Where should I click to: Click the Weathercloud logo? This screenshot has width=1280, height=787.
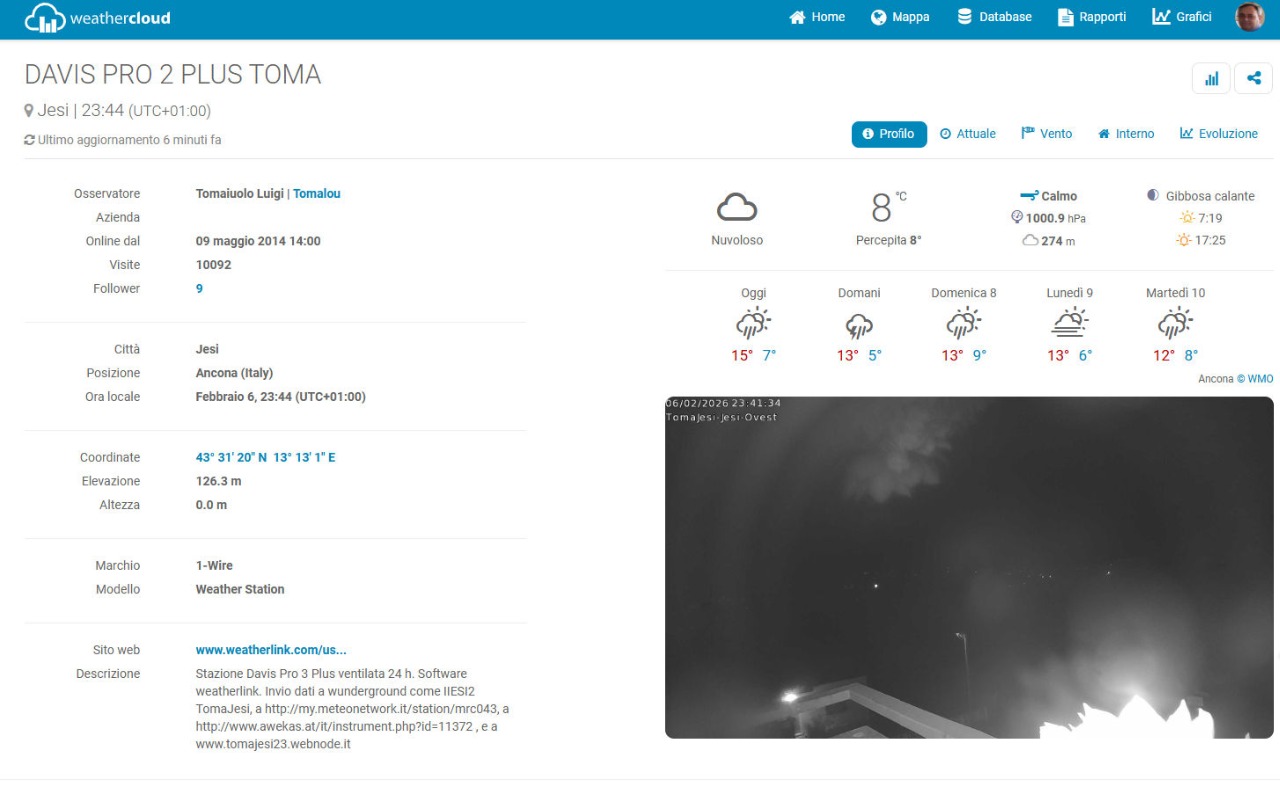click(97, 18)
